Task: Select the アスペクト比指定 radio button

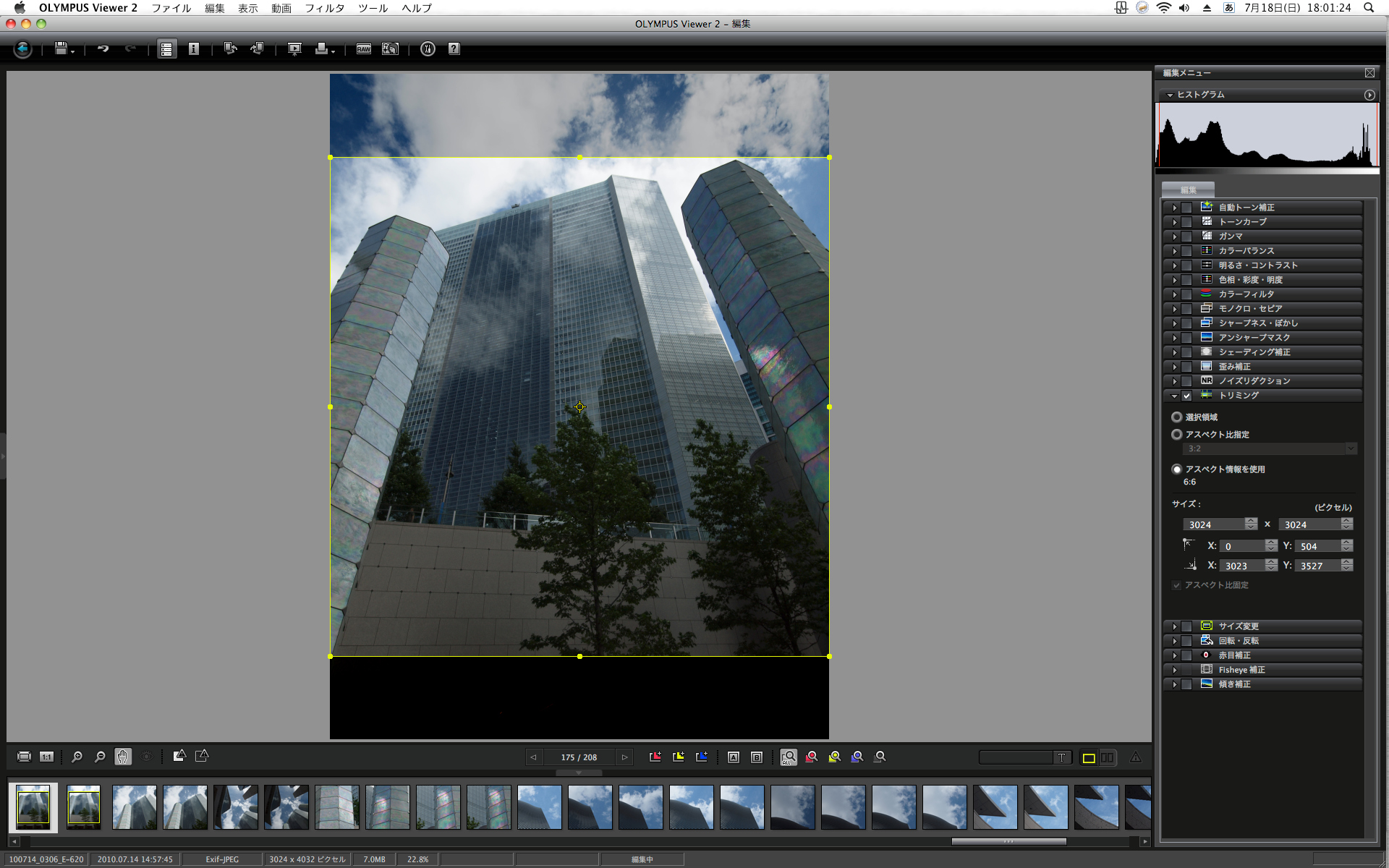Action: pos(1177,435)
